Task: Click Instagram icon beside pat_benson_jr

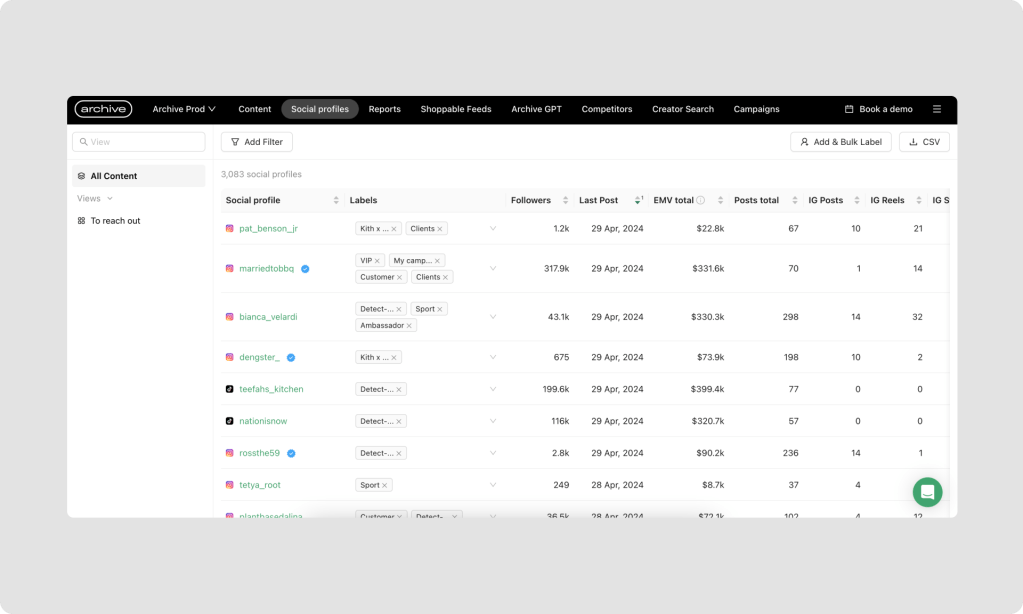Action: 229,228
